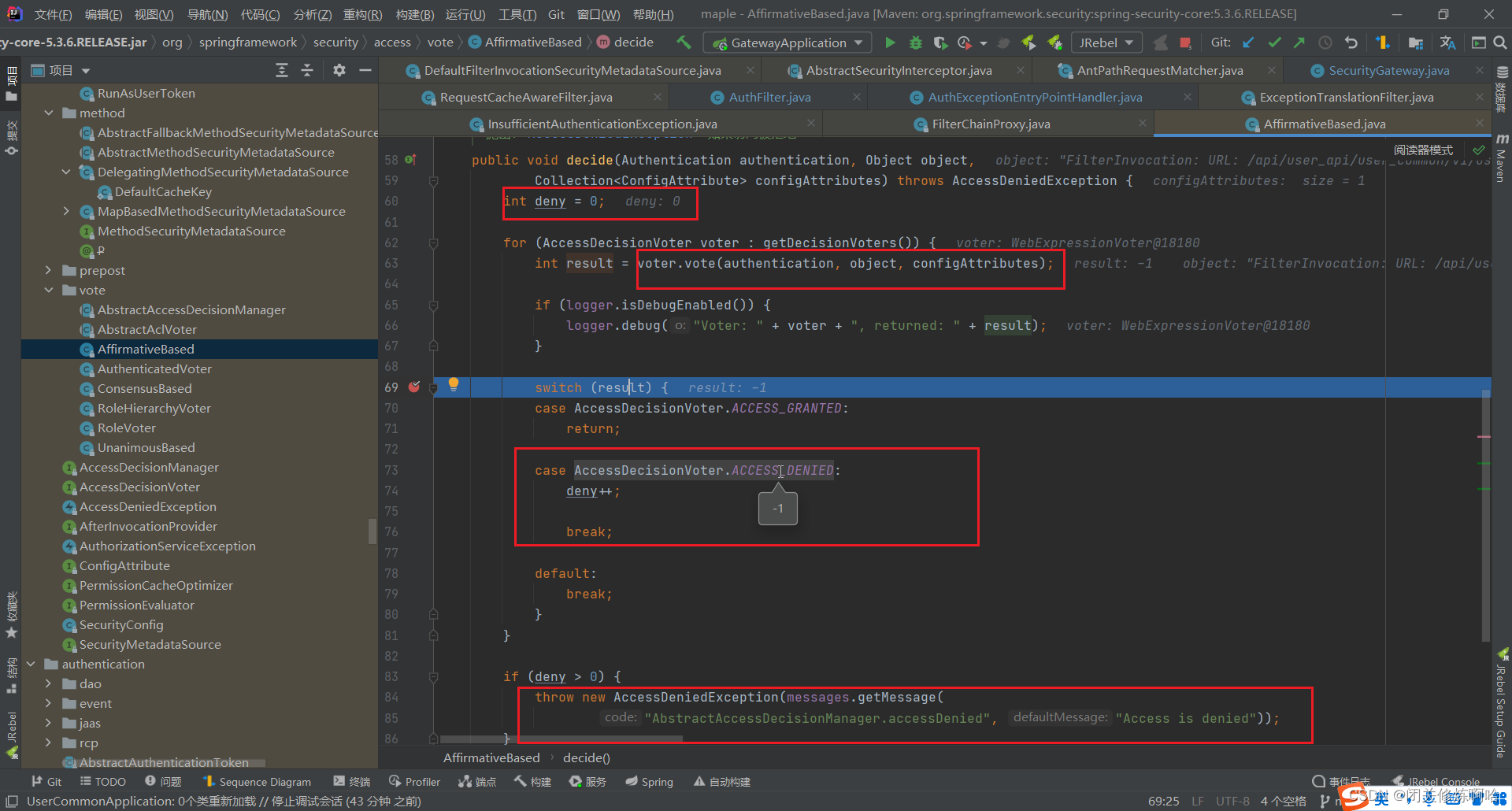Viewport: 1512px width, 811px height.
Task: Click the fold toggle at line 62
Action: coord(433,243)
